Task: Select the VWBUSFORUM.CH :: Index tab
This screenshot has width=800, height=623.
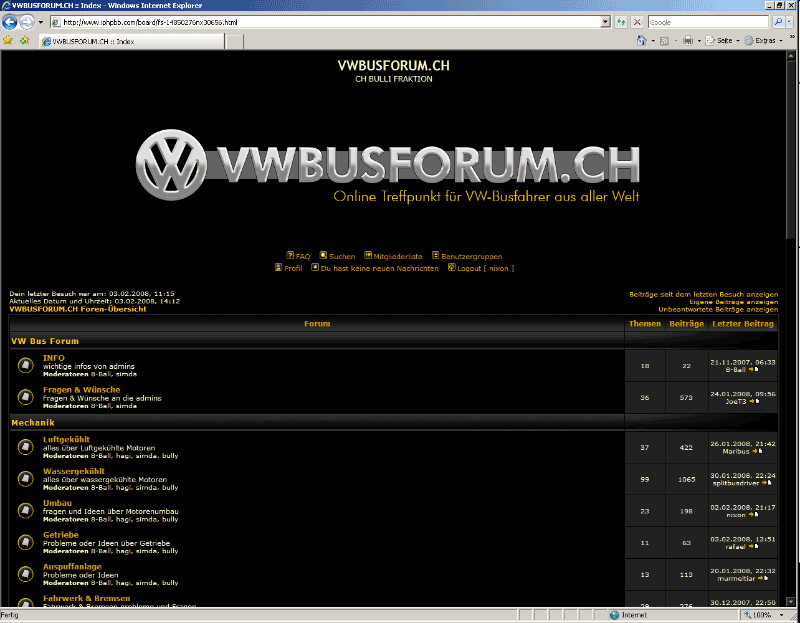Action: pos(132,41)
